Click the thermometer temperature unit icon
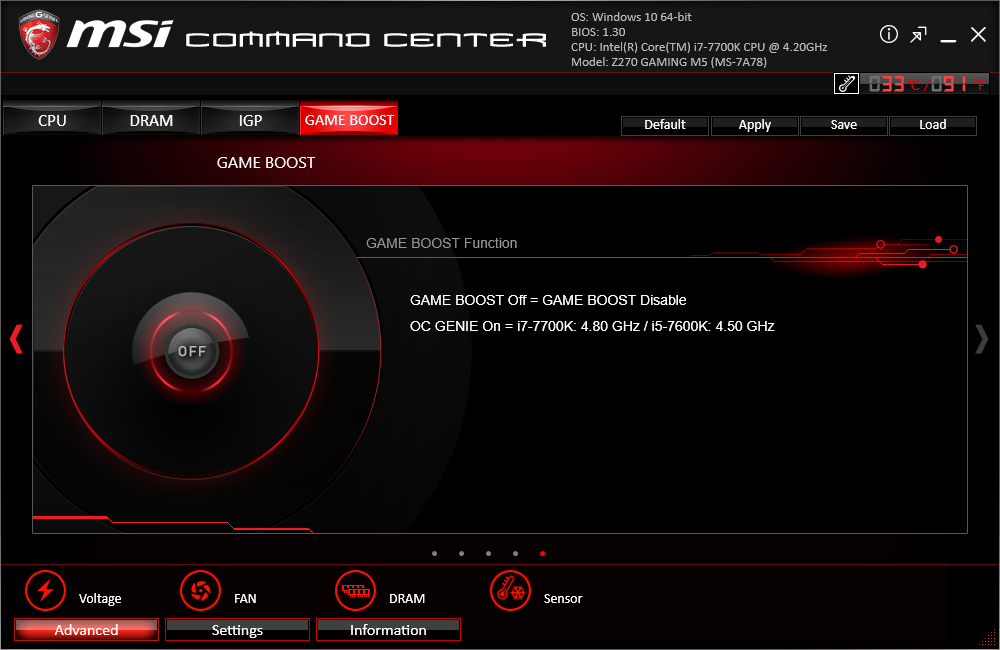Image resolution: width=1000 pixels, height=650 pixels. (846, 84)
